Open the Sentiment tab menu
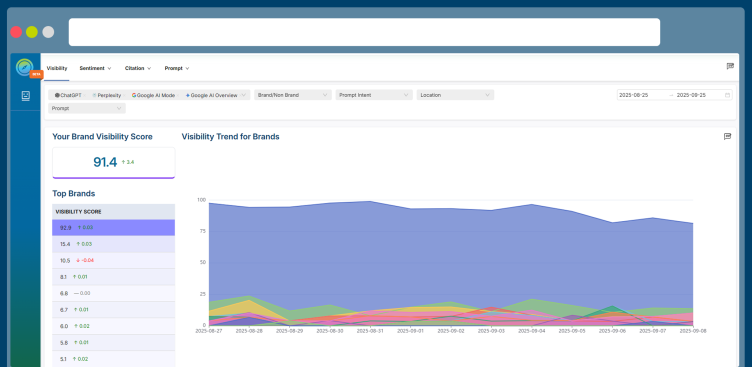 click(95, 68)
